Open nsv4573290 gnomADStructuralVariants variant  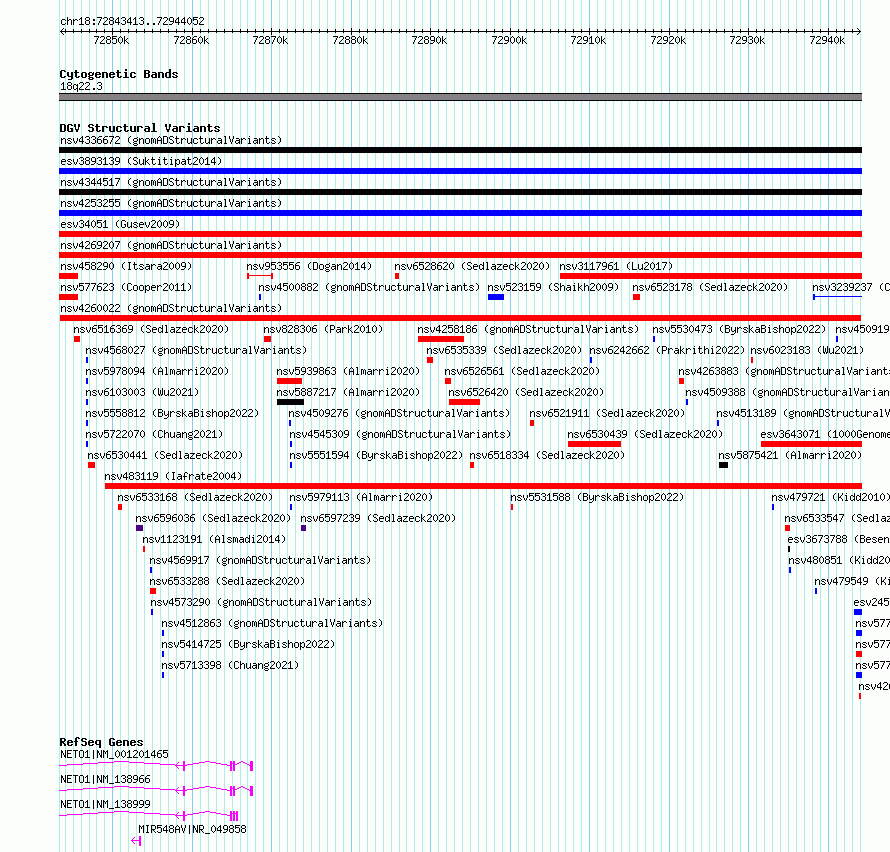tap(261, 602)
